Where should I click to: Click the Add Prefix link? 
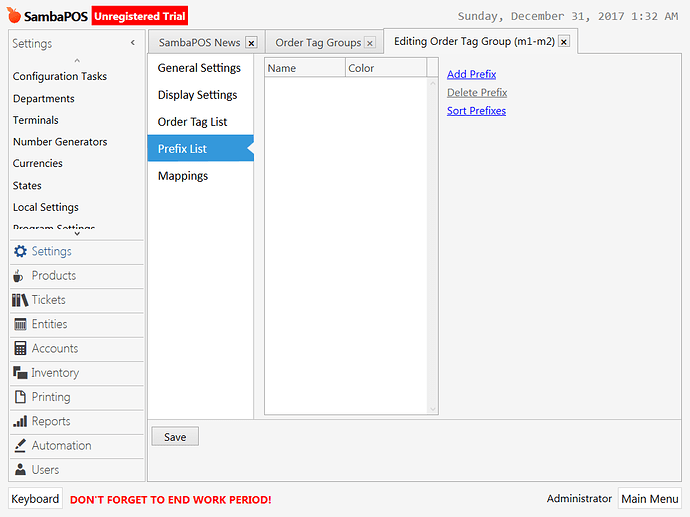point(471,74)
